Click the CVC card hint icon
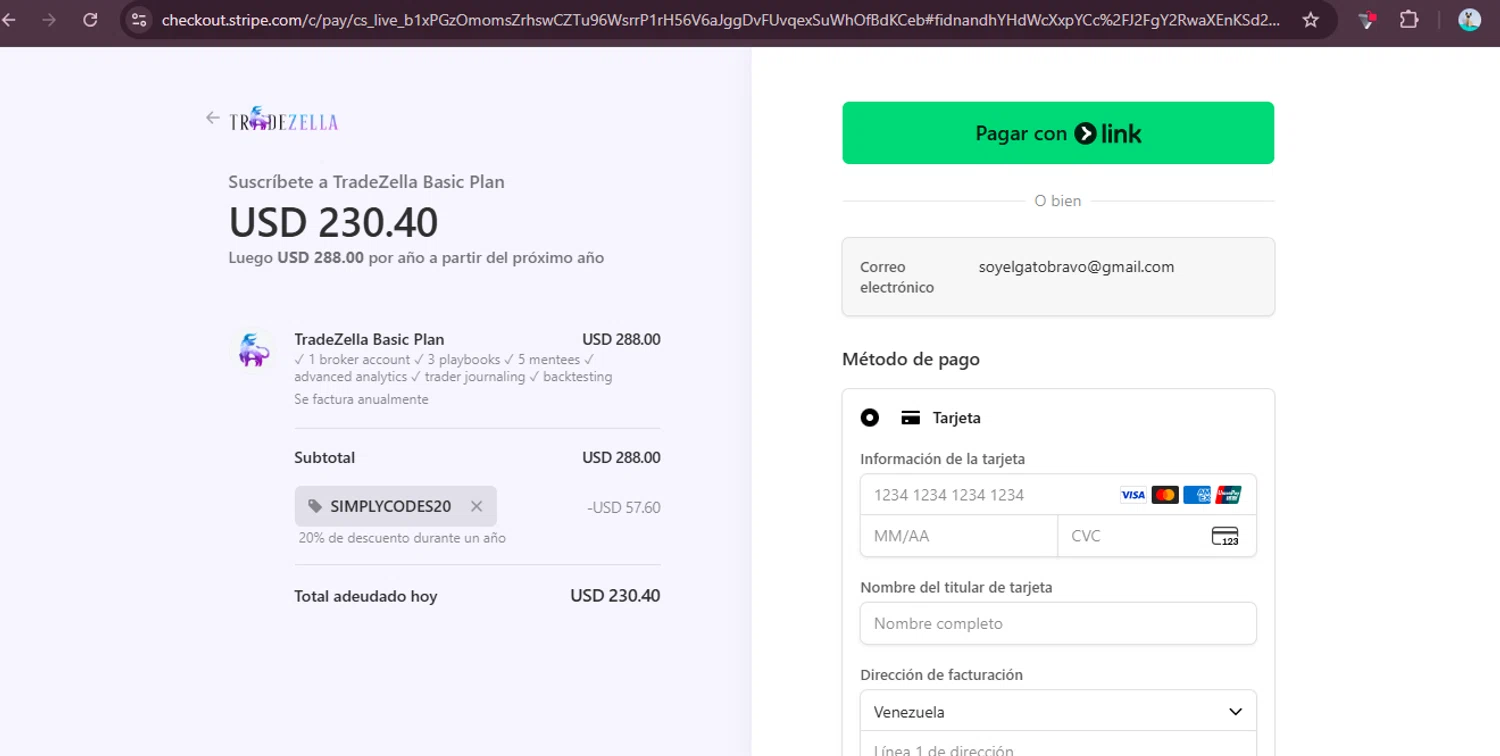Image resolution: width=1500 pixels, height=756 pixels. 1225,536
